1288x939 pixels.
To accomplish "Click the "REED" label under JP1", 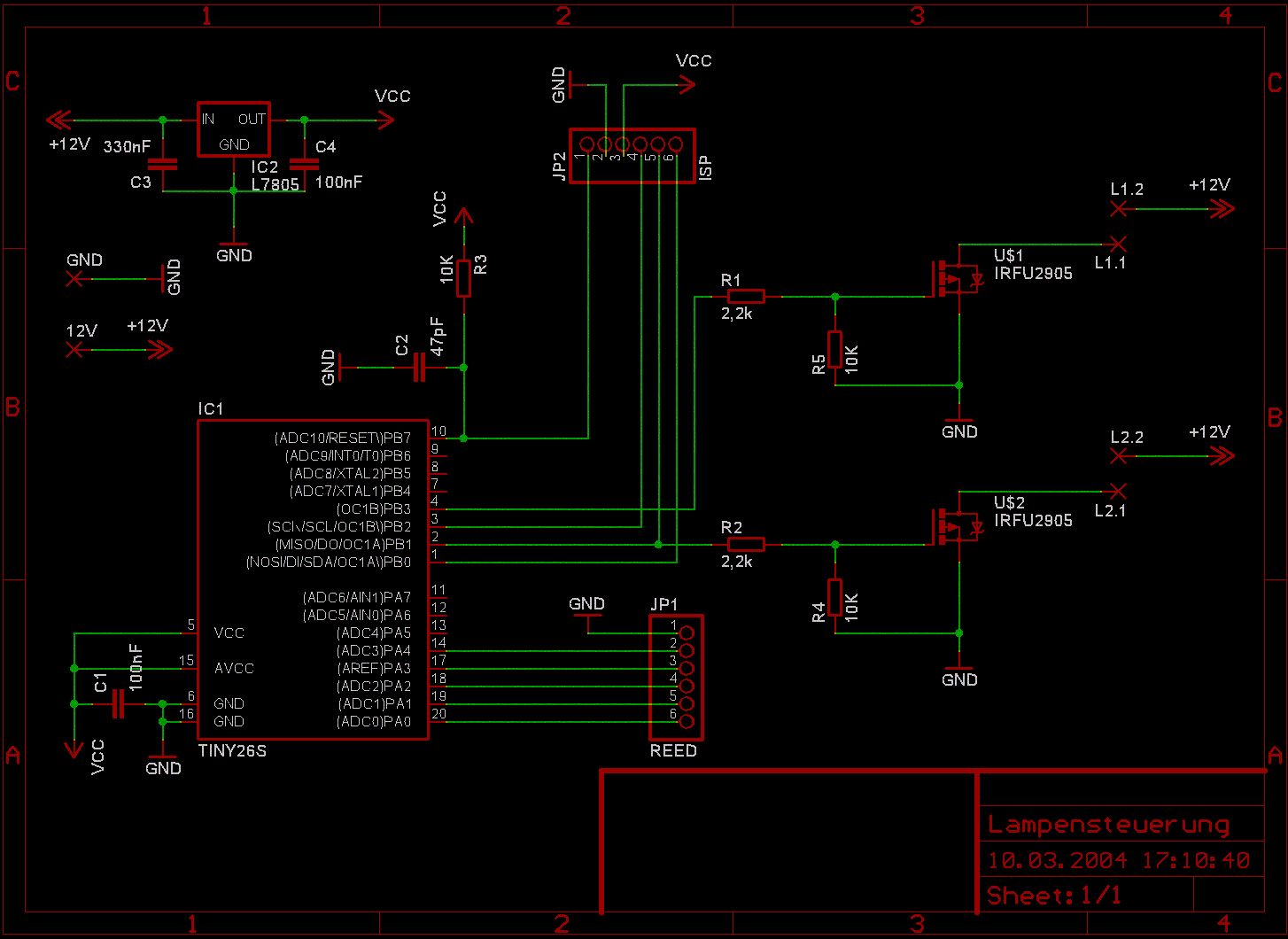I will [x=673, y=751].
